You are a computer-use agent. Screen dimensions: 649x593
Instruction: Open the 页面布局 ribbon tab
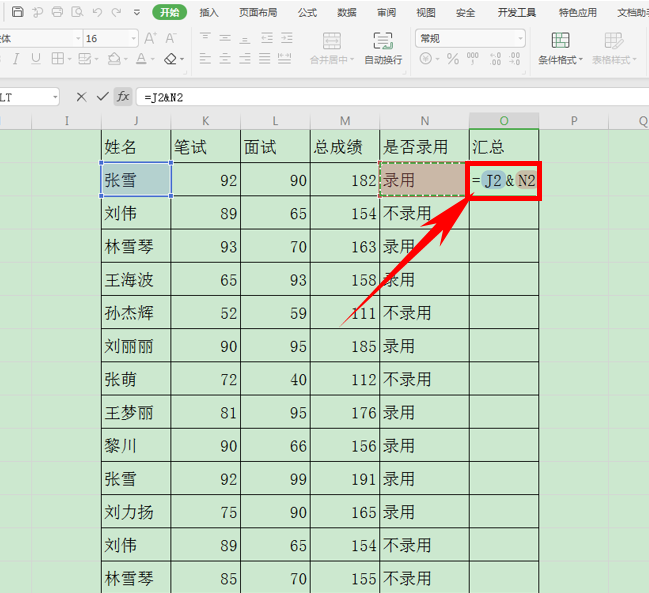click(258, 12)
